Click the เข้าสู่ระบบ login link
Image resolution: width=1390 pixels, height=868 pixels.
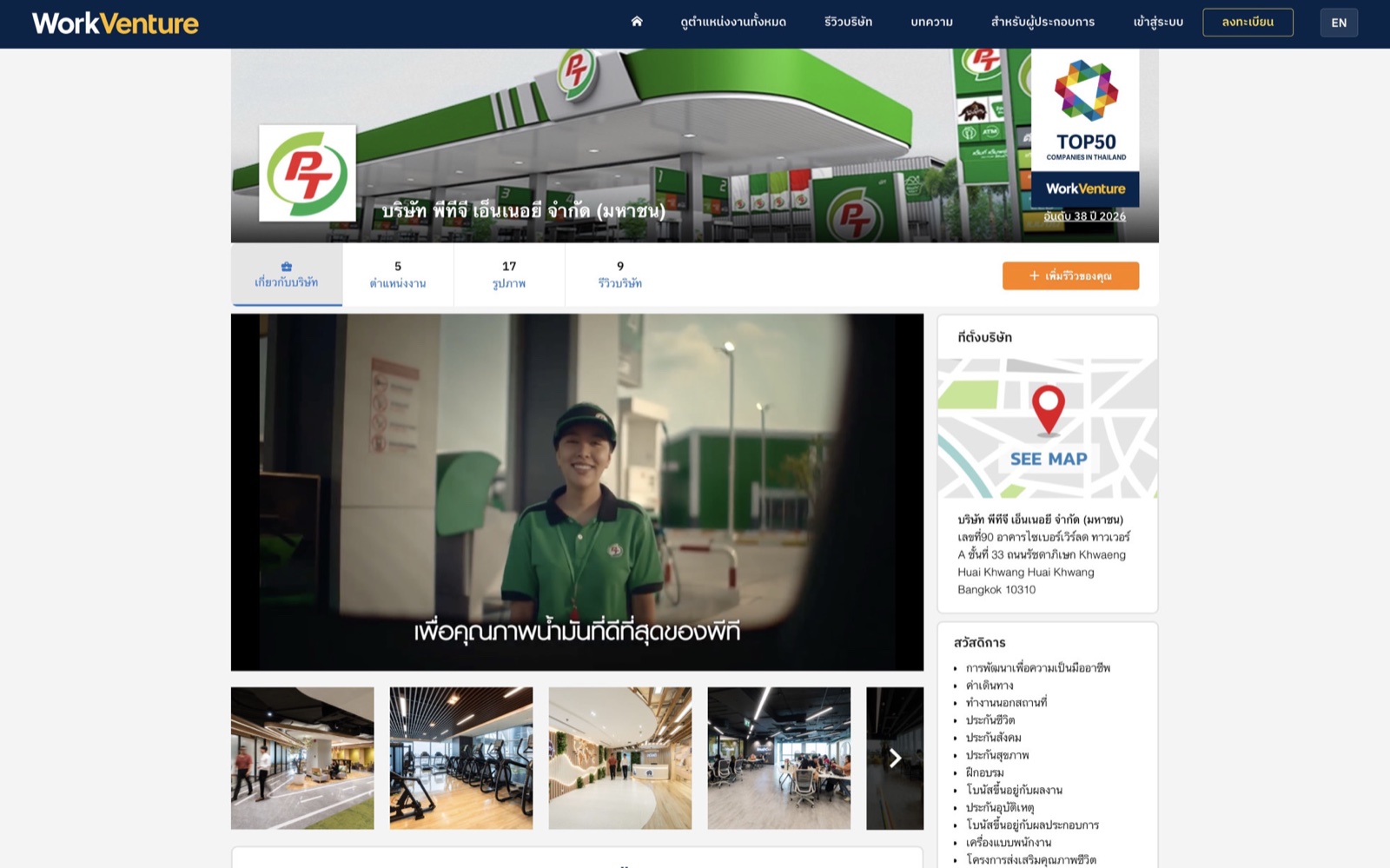click(x=1158, y=23)
